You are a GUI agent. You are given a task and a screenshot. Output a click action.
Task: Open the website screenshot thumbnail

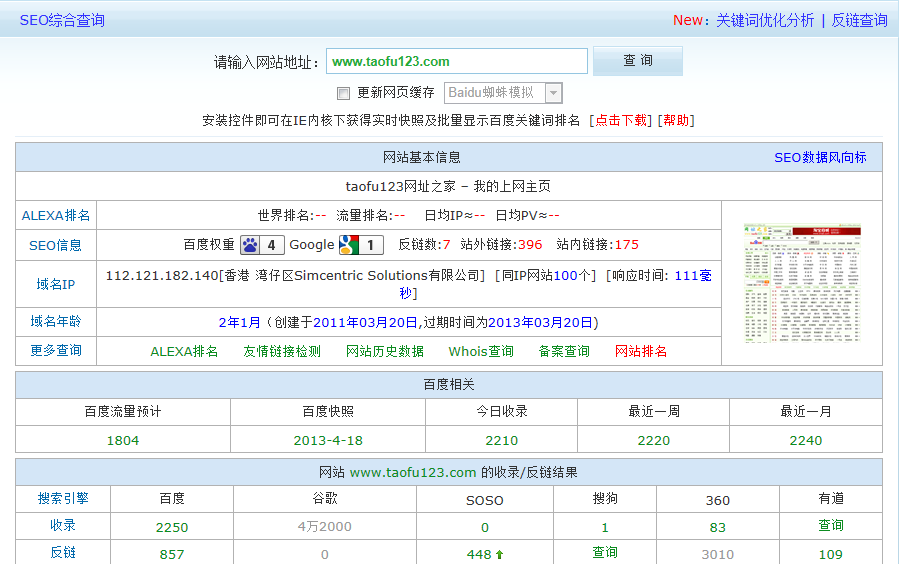pyautogui.click(x=802, y=283)
